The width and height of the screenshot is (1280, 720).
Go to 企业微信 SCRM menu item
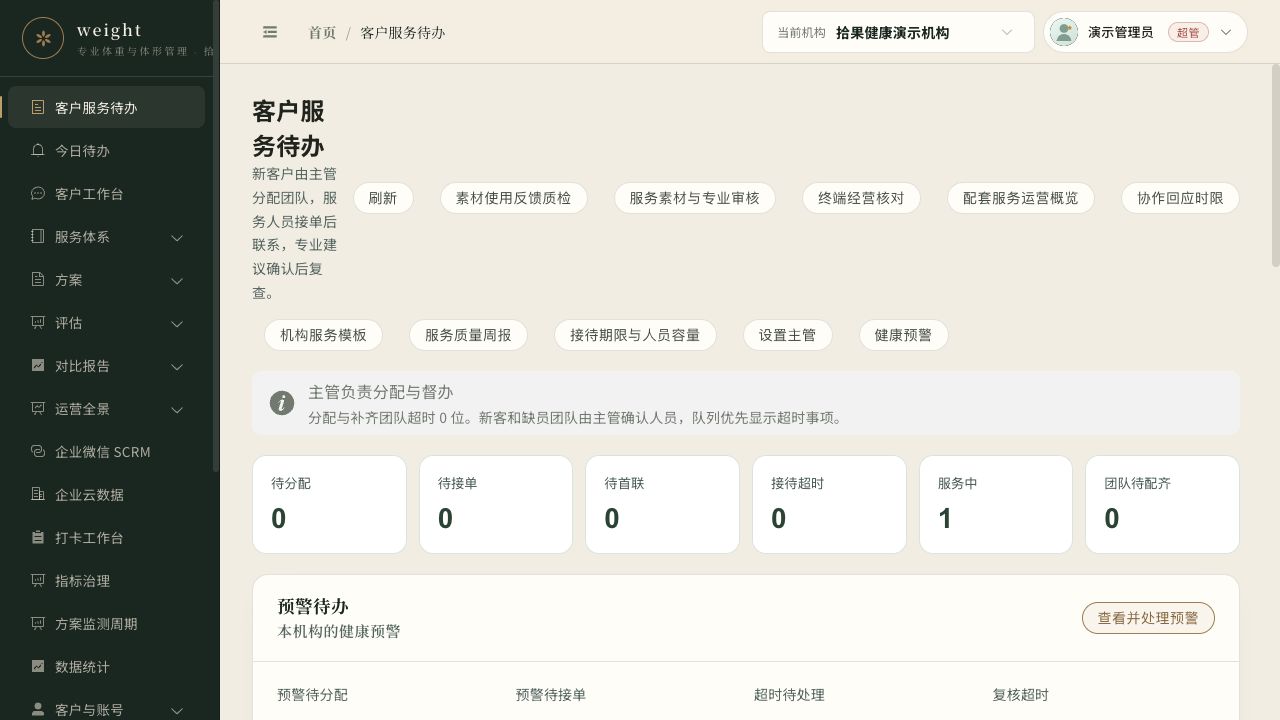tap(106, 451)
